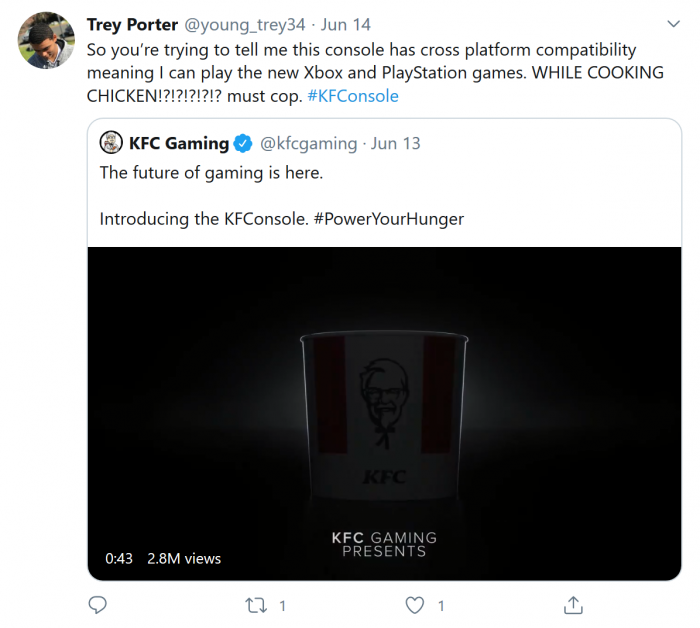The width and height of the screenshot is (700, 628).
Task: Click the 0:43 video duration label
Action: pos(119,558)
